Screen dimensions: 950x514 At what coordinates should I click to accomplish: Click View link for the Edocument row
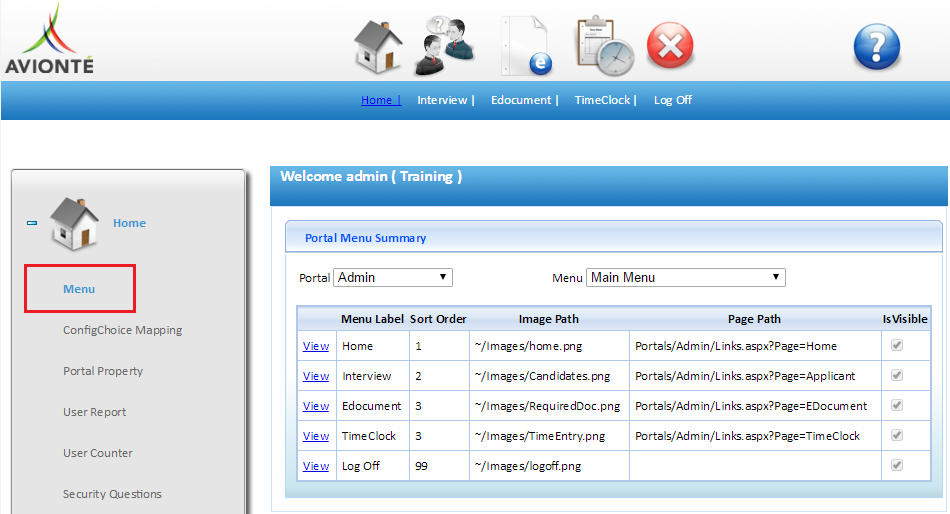[x=316, y=406]
